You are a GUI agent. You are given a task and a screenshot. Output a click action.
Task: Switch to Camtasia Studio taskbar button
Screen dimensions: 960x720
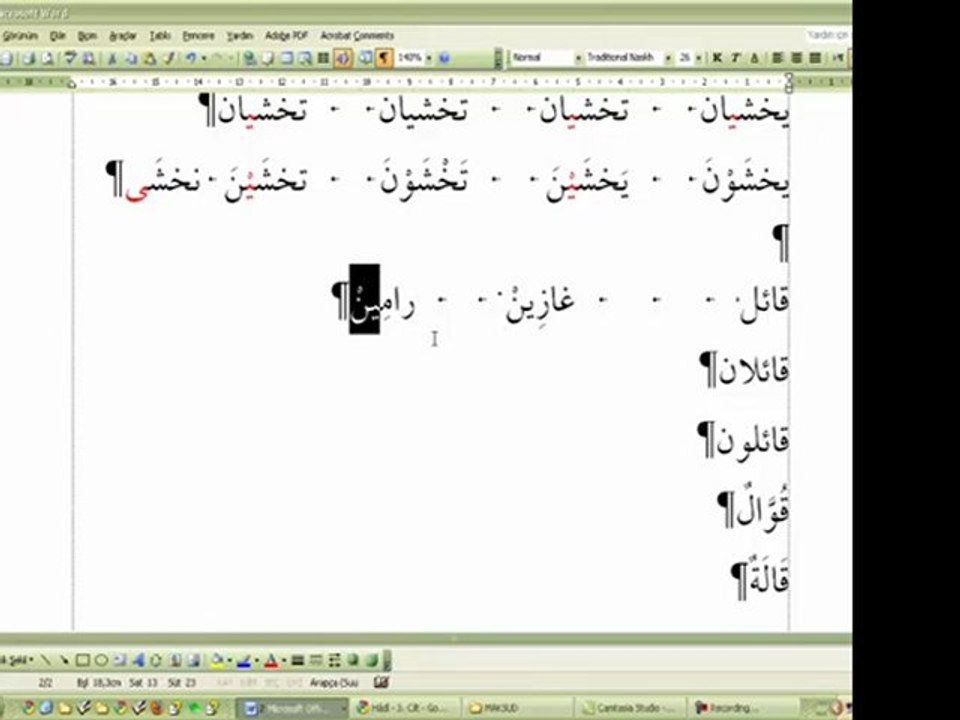coord(631,708)
